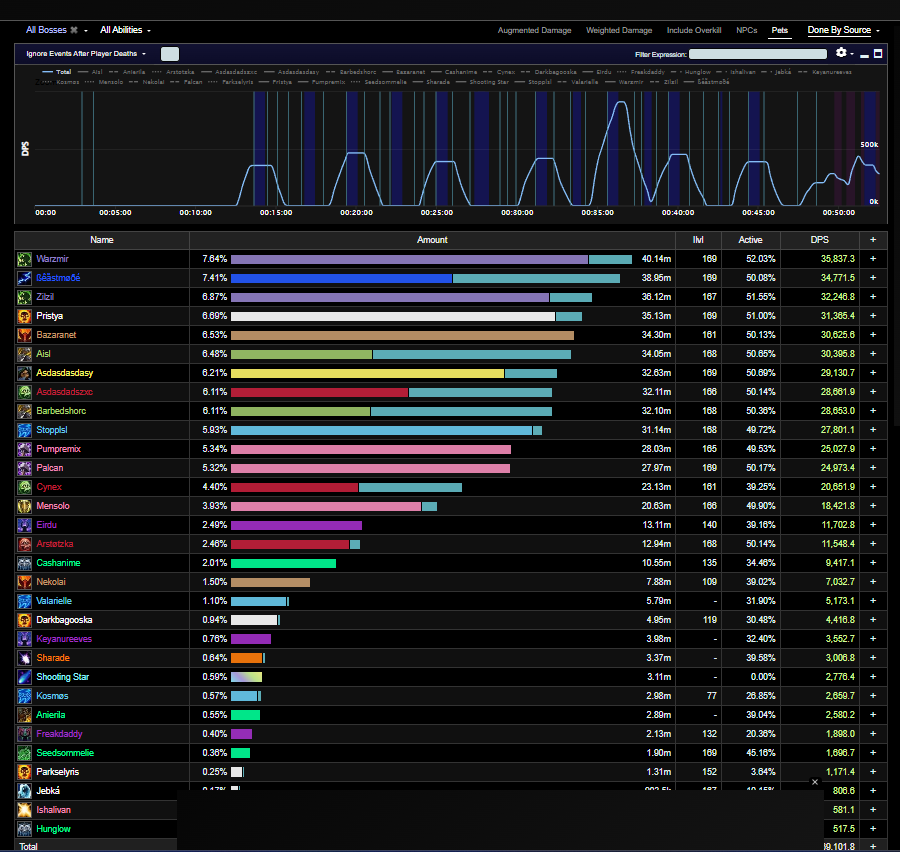Click the icon next to Ishalivan
The width and height of the screenshot is (900, 852).
24,810
